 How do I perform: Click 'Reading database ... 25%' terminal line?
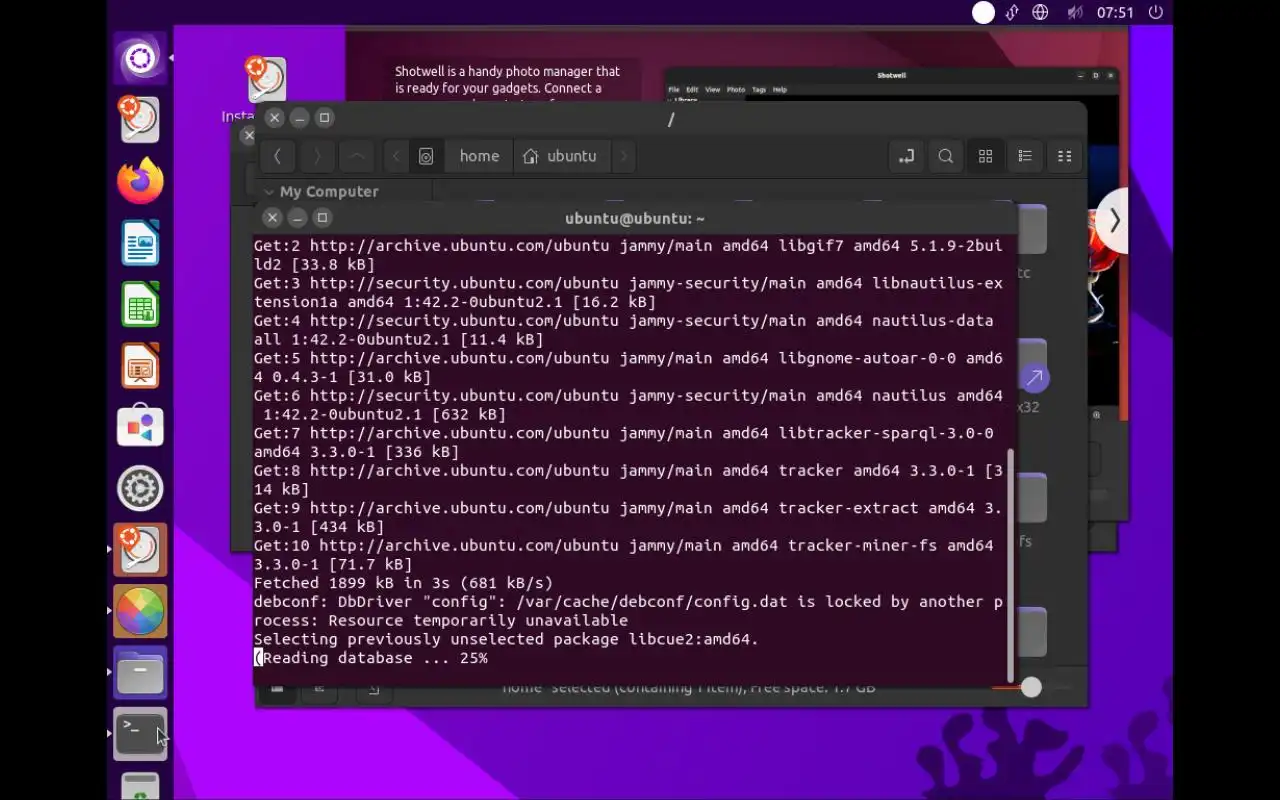point(371,658)
